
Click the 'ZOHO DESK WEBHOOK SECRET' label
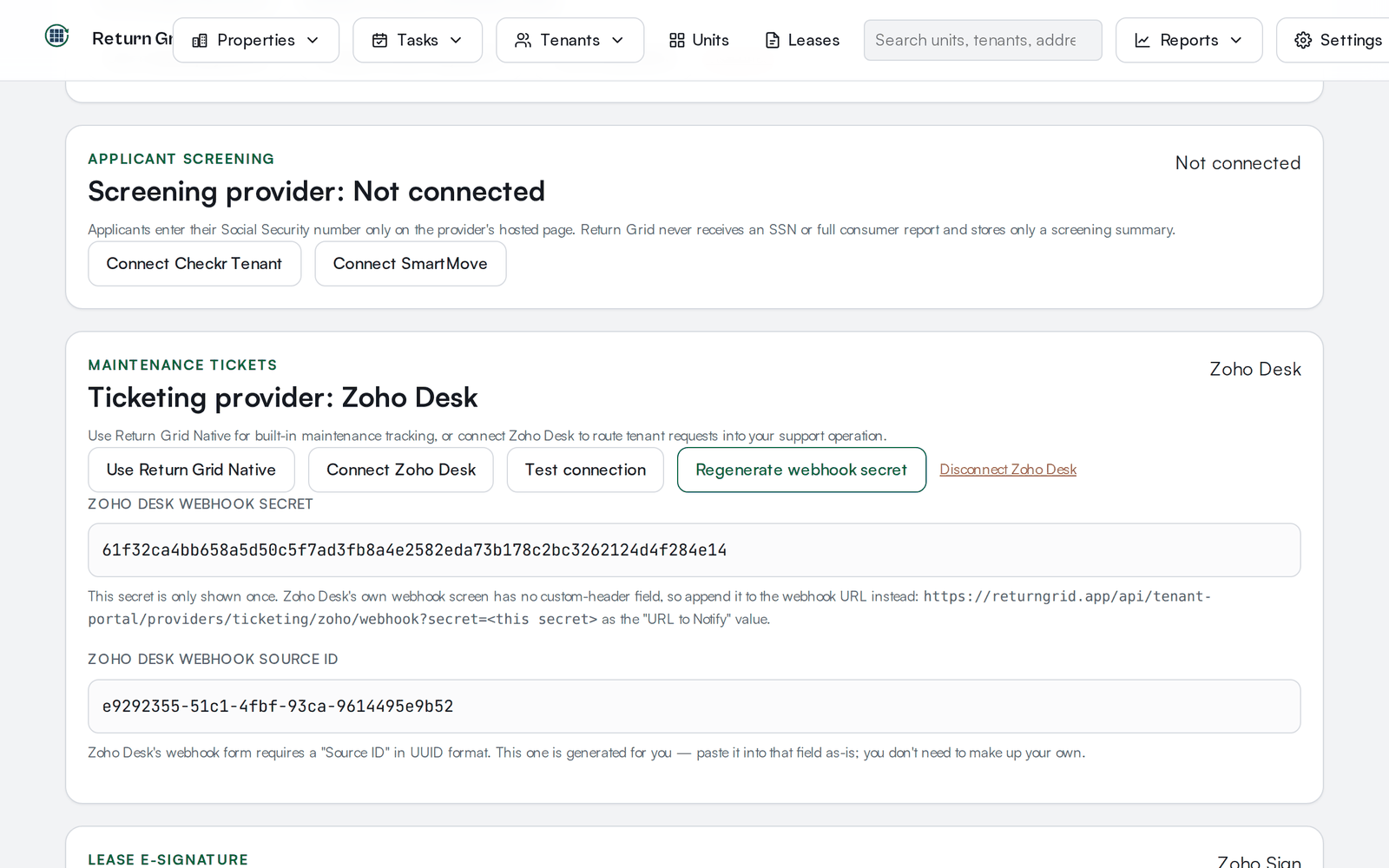click(x=201, y=504)
